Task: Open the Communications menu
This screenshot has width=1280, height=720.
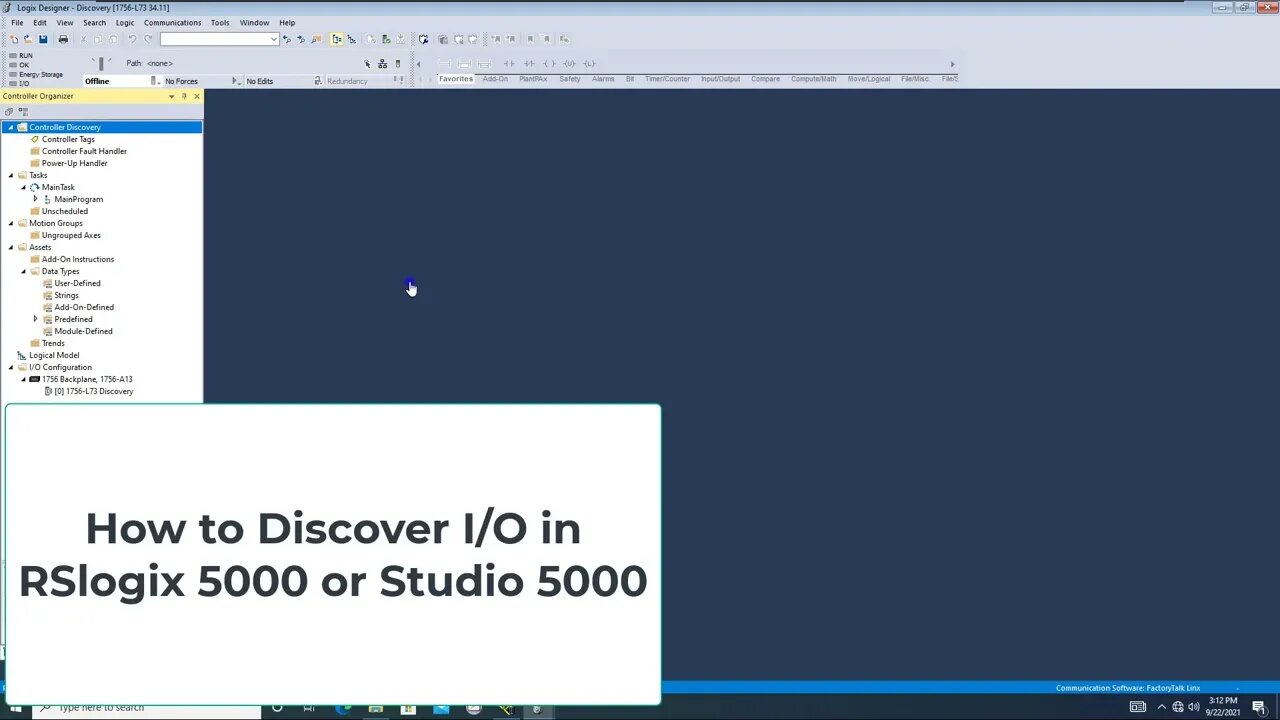Action: (172, 22)
